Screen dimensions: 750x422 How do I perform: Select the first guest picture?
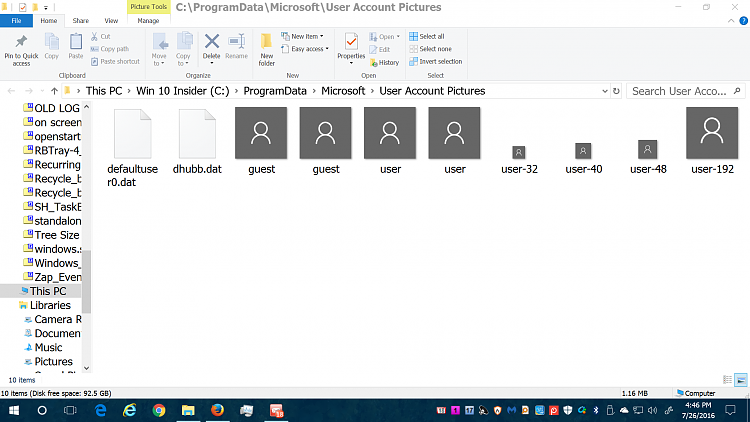[261, 142]
